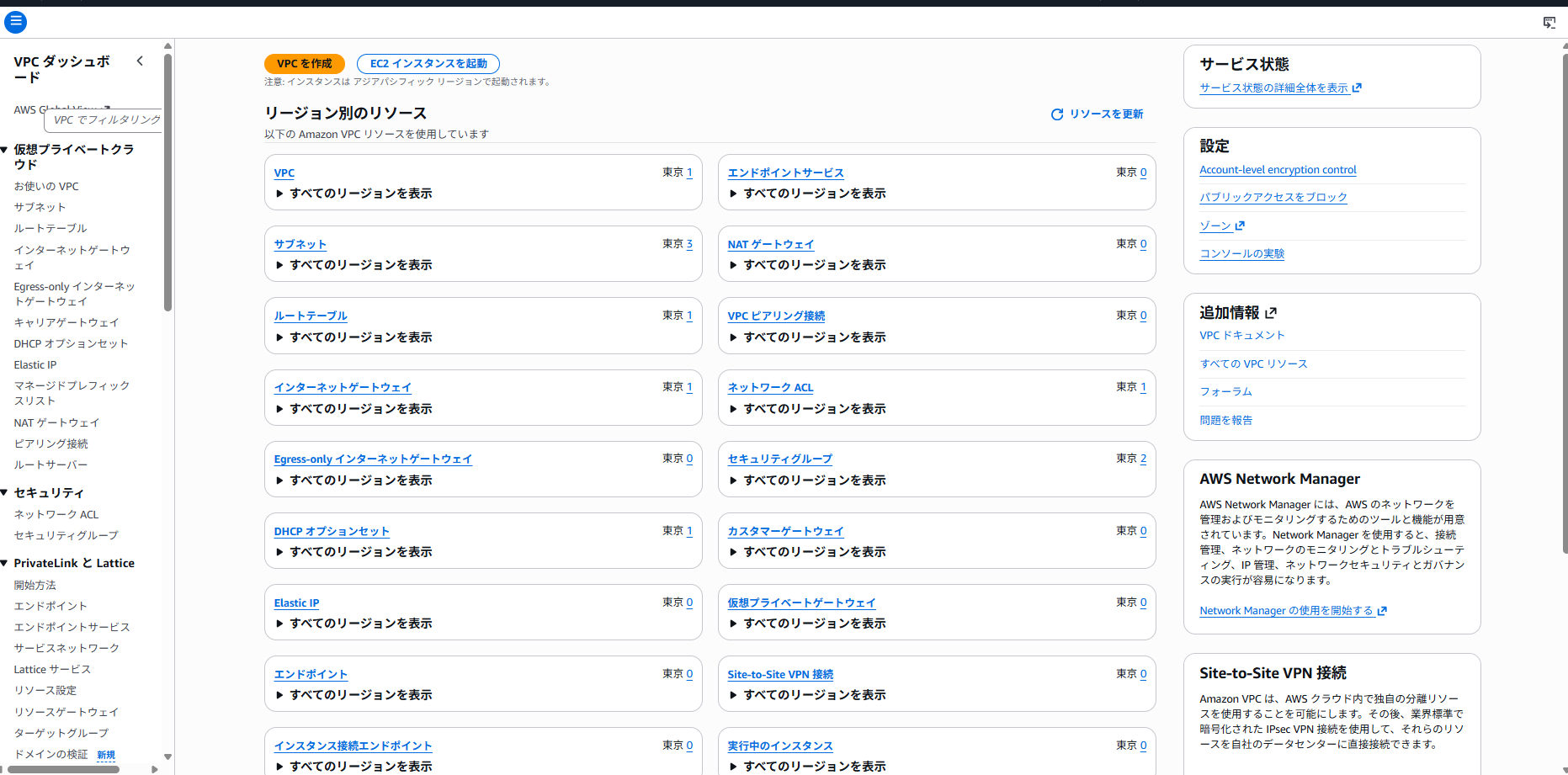Open サブネット in the sidebar
Viewport: 1568px width, 775px height.
tap(40, 207)
